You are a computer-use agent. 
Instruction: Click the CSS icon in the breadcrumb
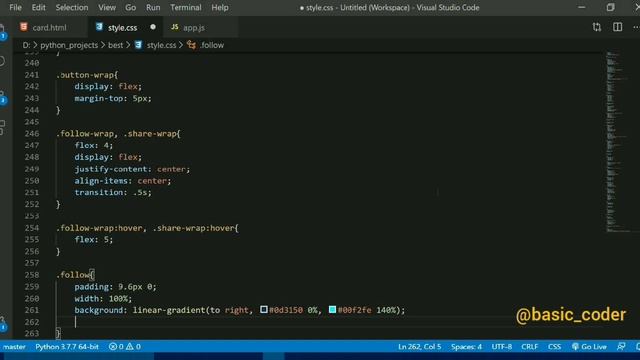[138, 45]
